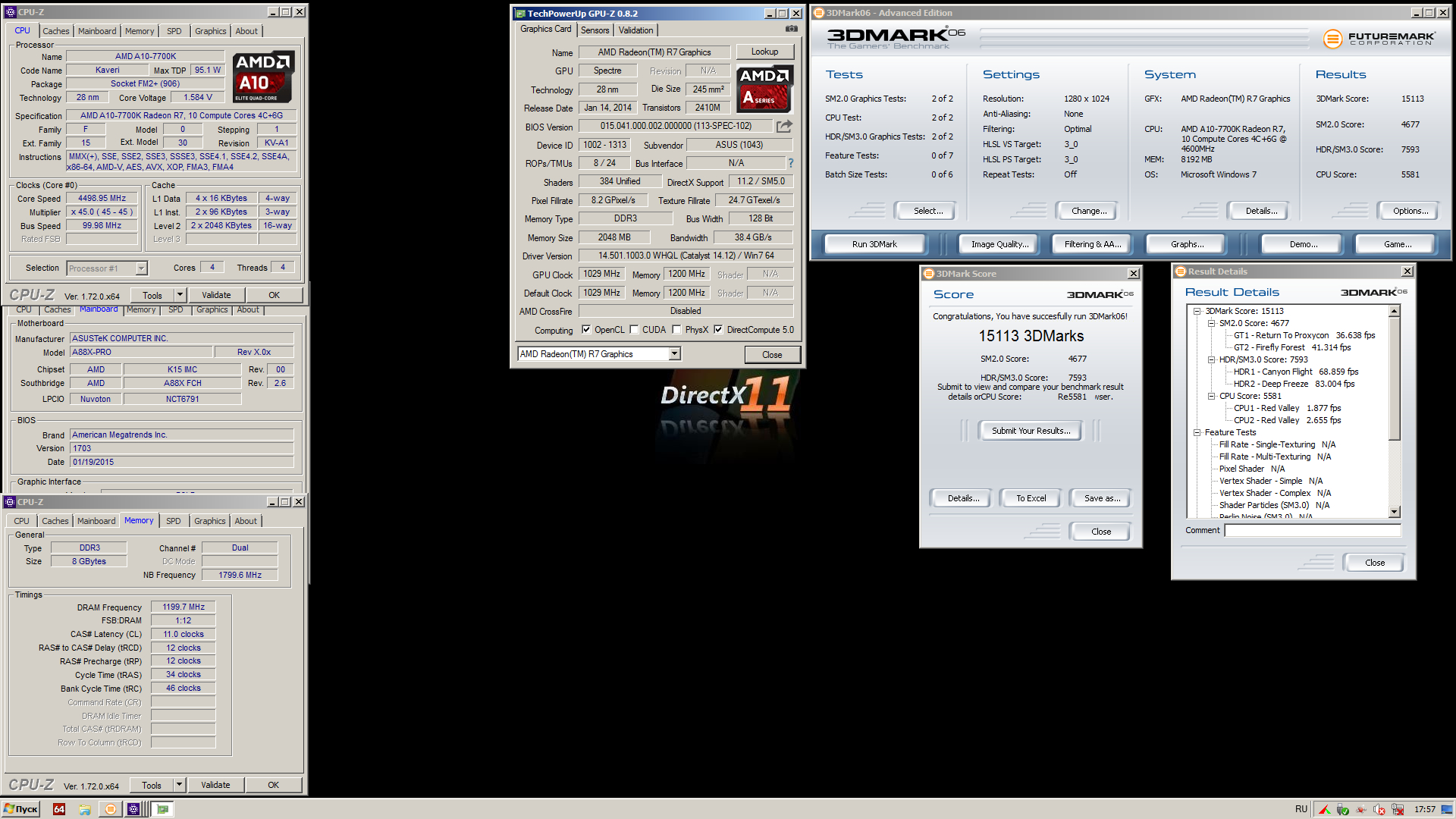Click the Image Quality button

click(999, 244)
